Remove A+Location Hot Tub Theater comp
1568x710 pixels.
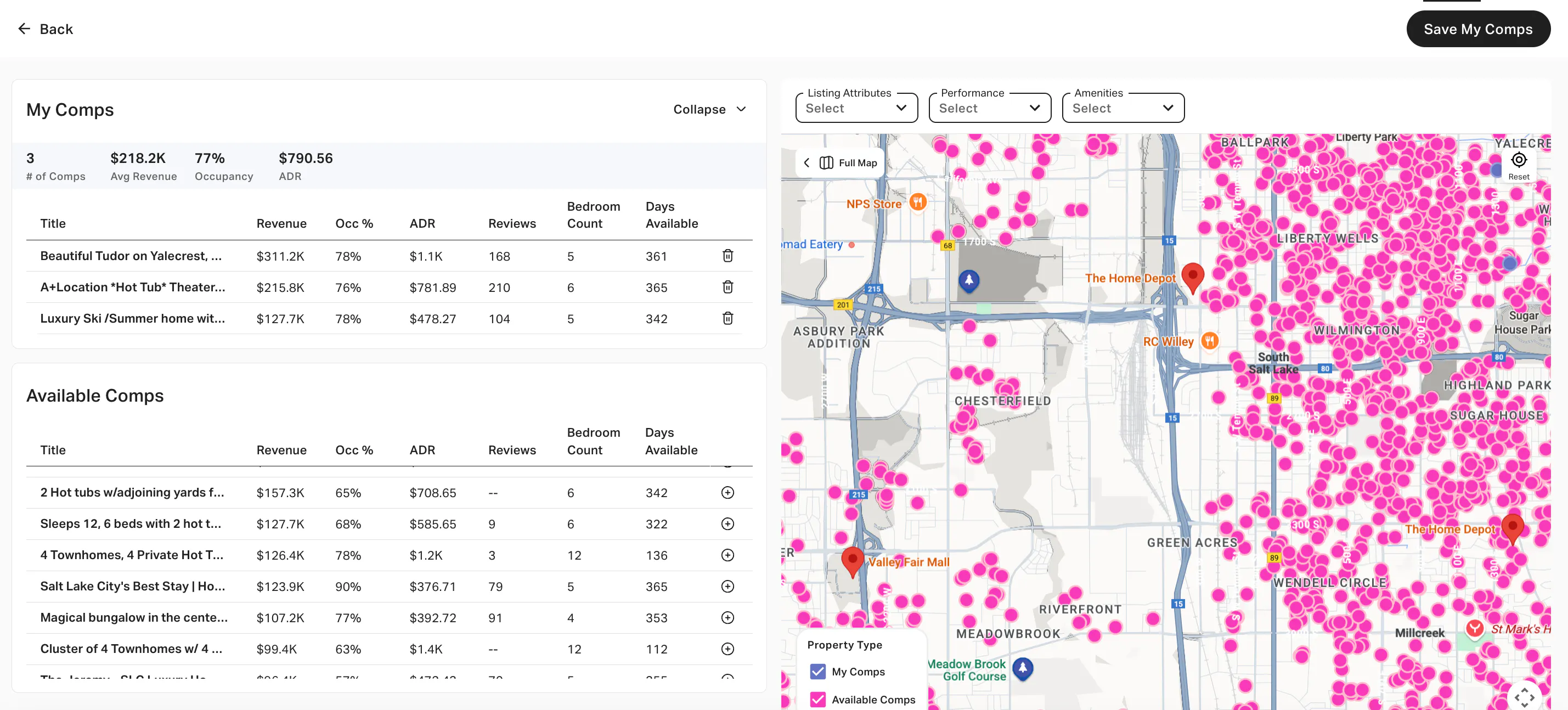pos(727,287)
